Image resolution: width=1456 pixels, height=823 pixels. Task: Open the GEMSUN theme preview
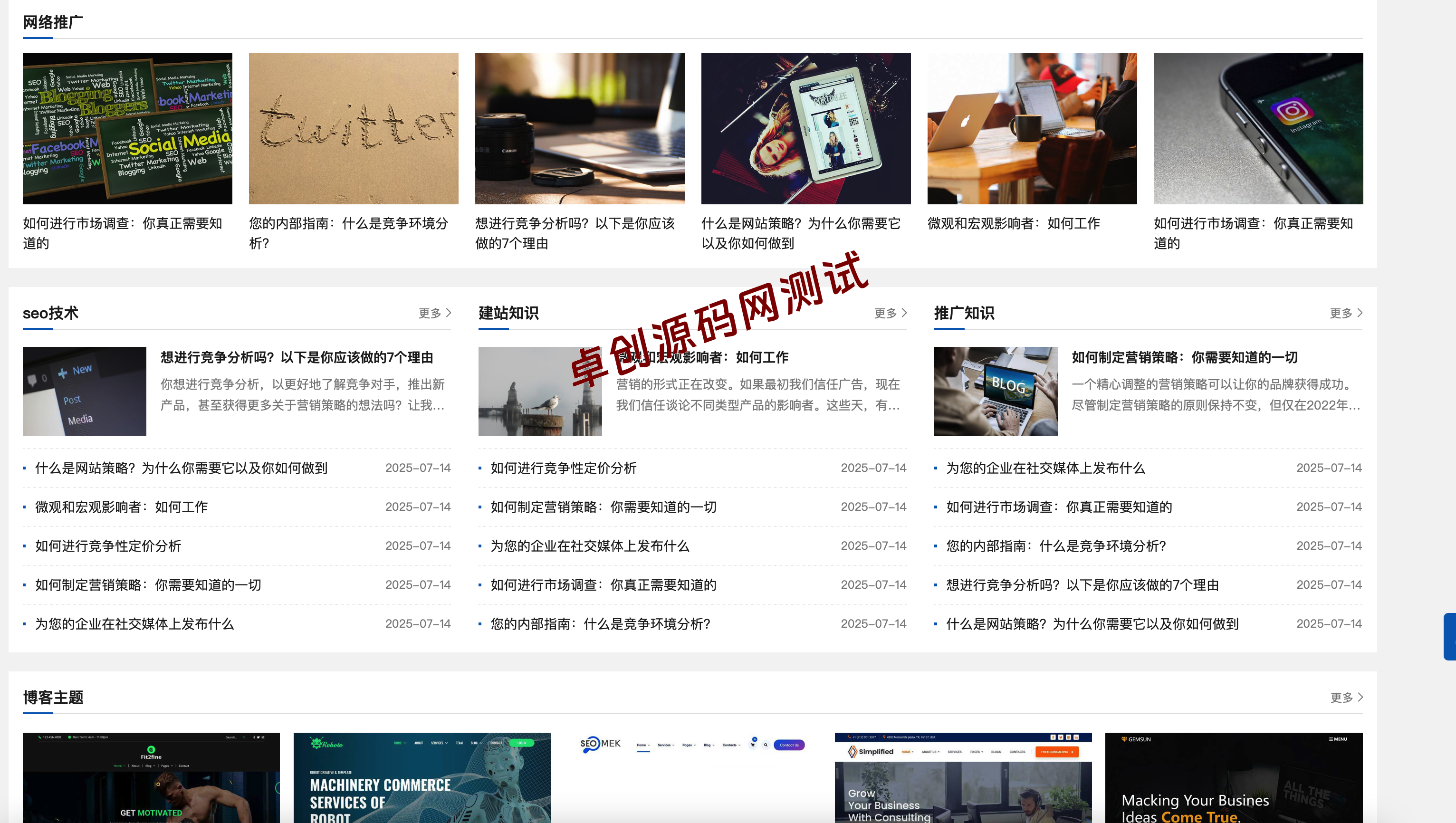(1234, 778)
